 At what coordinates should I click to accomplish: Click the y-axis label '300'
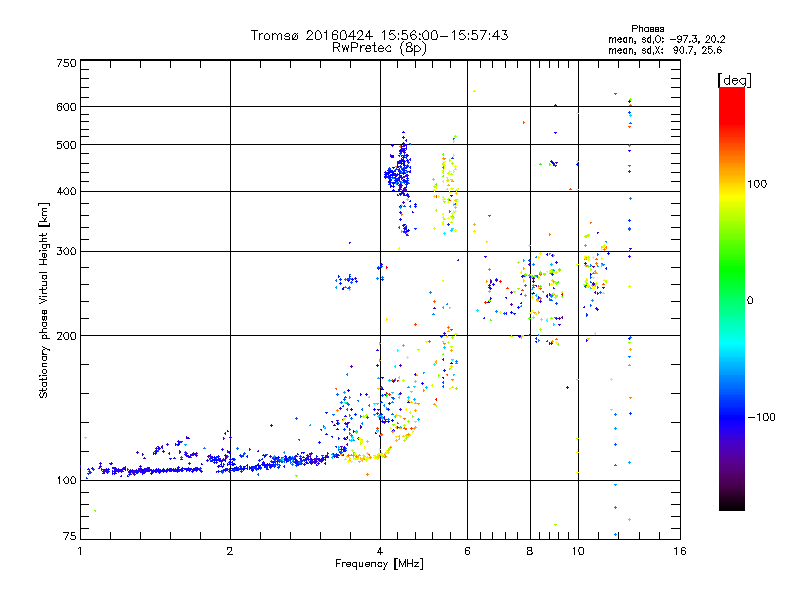point(66,252)
